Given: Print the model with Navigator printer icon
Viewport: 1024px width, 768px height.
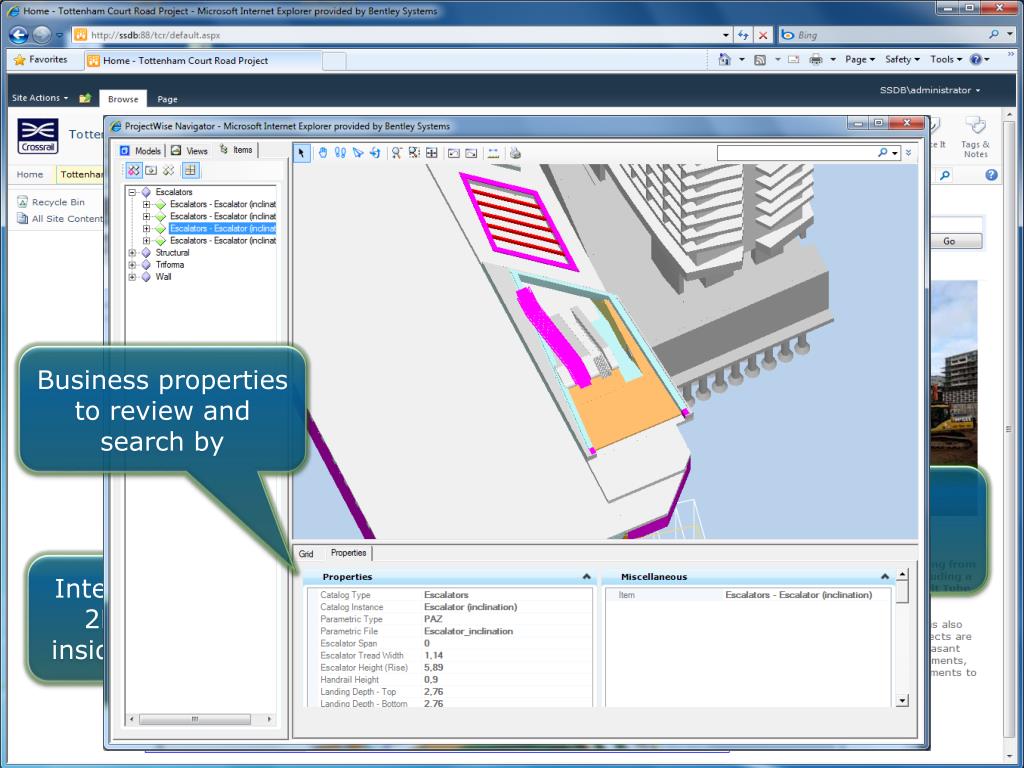Looking at the screenshot, I should [515, 153].
